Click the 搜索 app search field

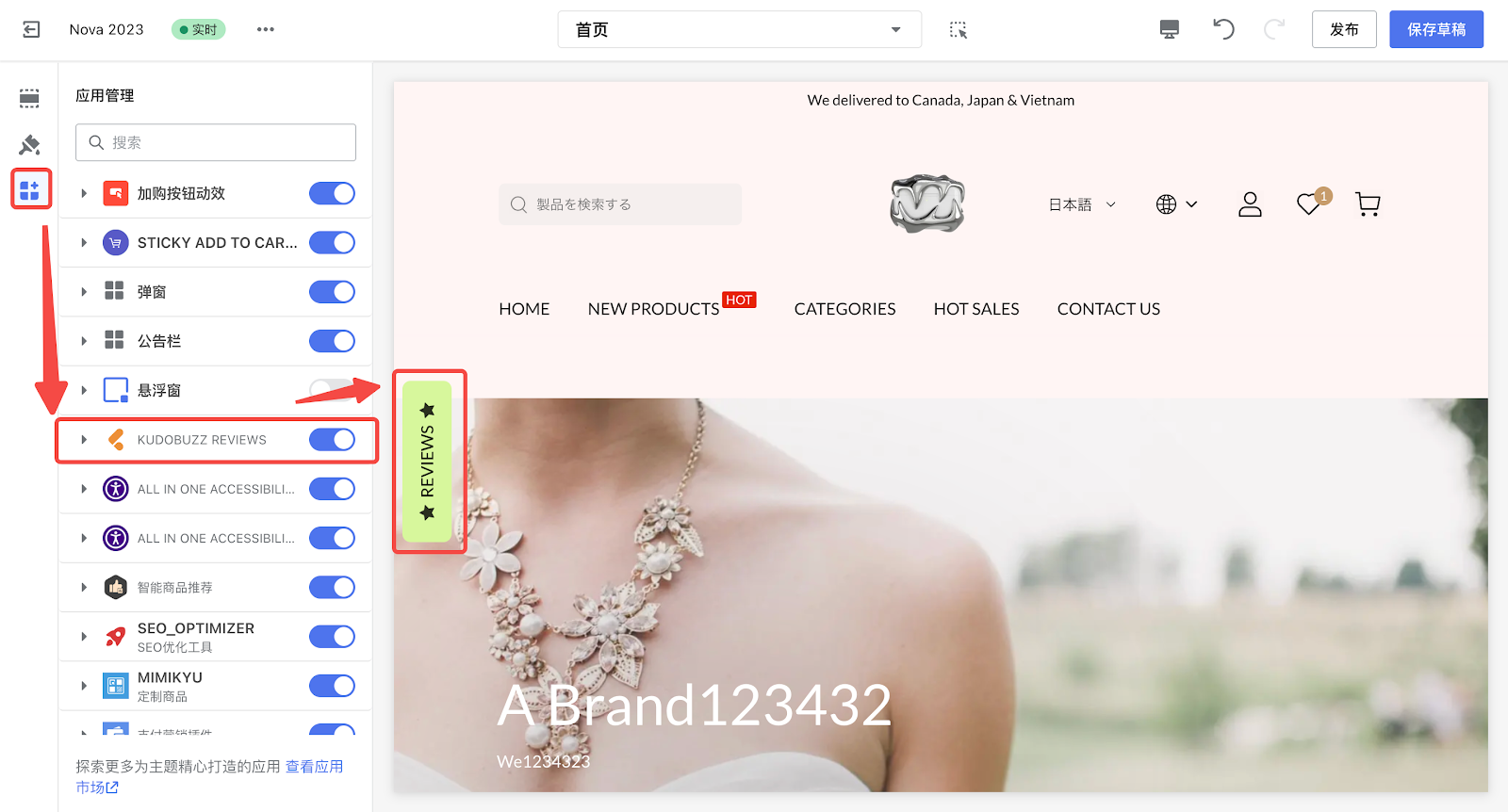(216, 142)
